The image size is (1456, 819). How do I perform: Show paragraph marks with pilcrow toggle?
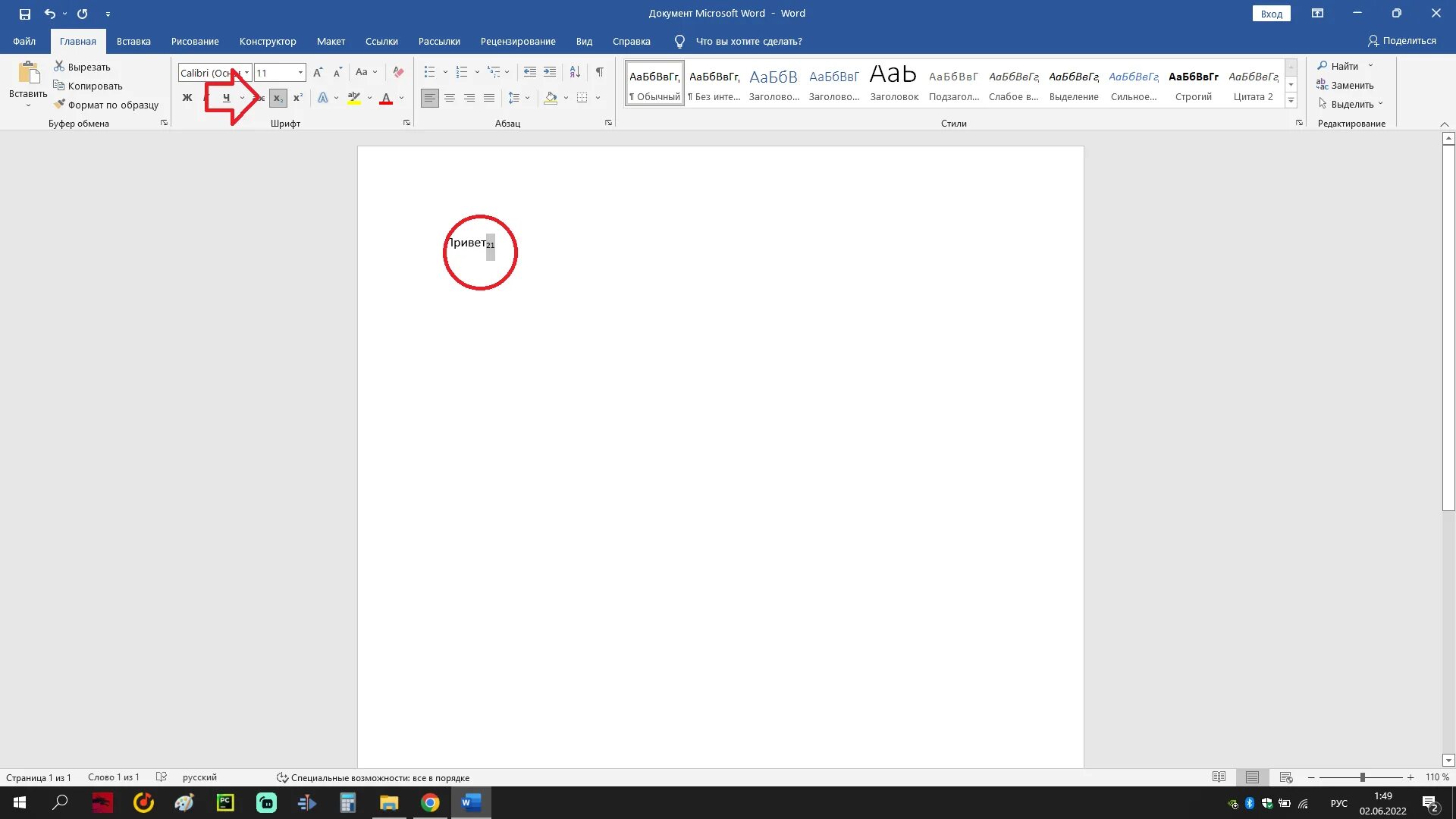point(599,72)
